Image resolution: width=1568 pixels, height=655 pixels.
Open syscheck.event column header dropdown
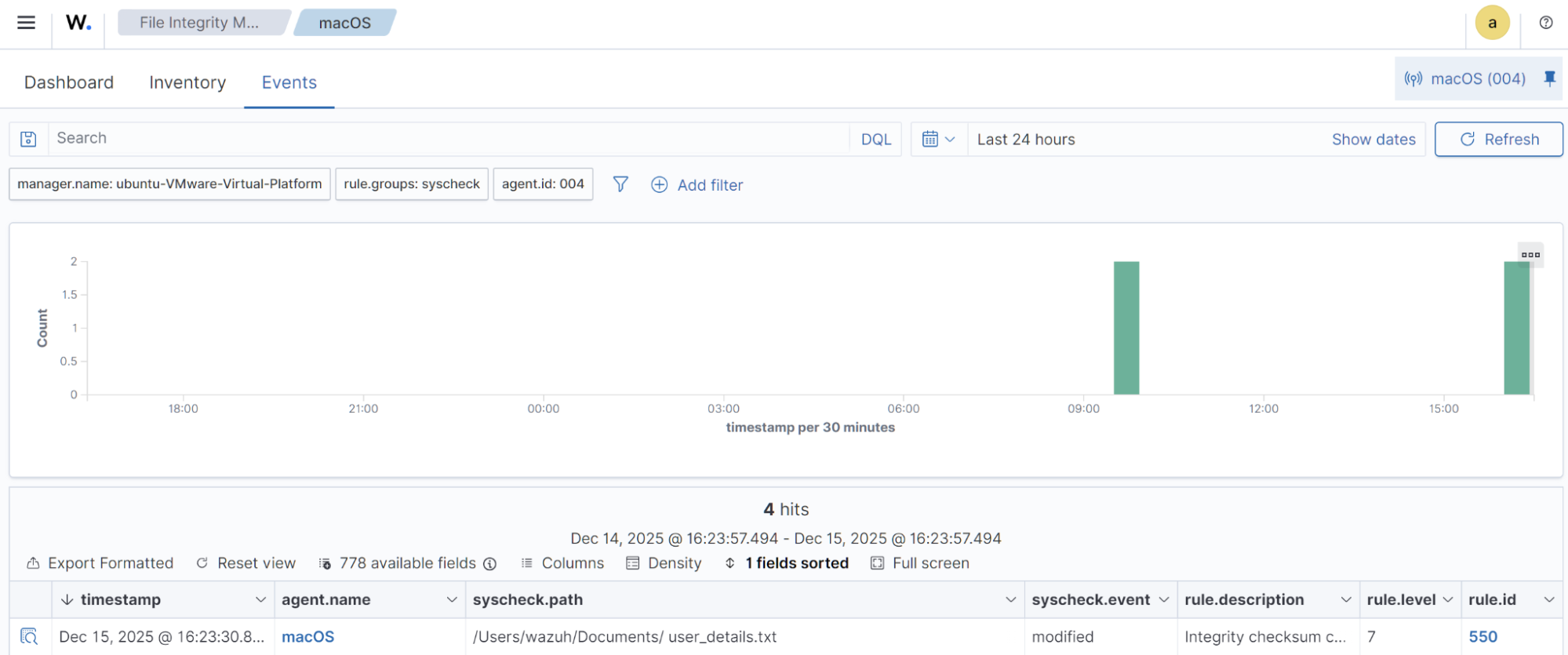1164,599
